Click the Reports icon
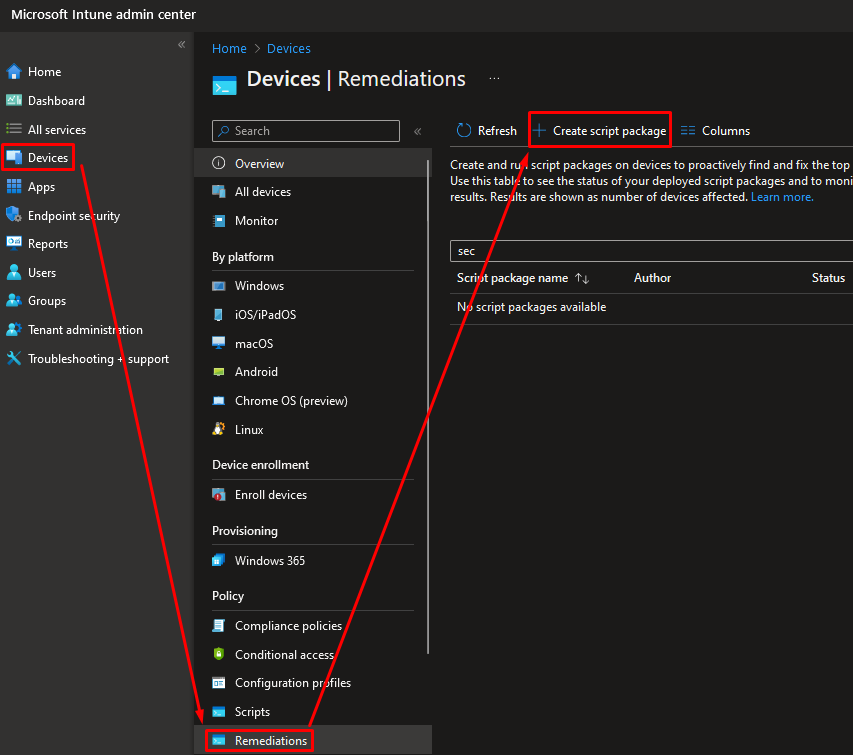The height and width of the screenshot is (755, 853). 14,243
